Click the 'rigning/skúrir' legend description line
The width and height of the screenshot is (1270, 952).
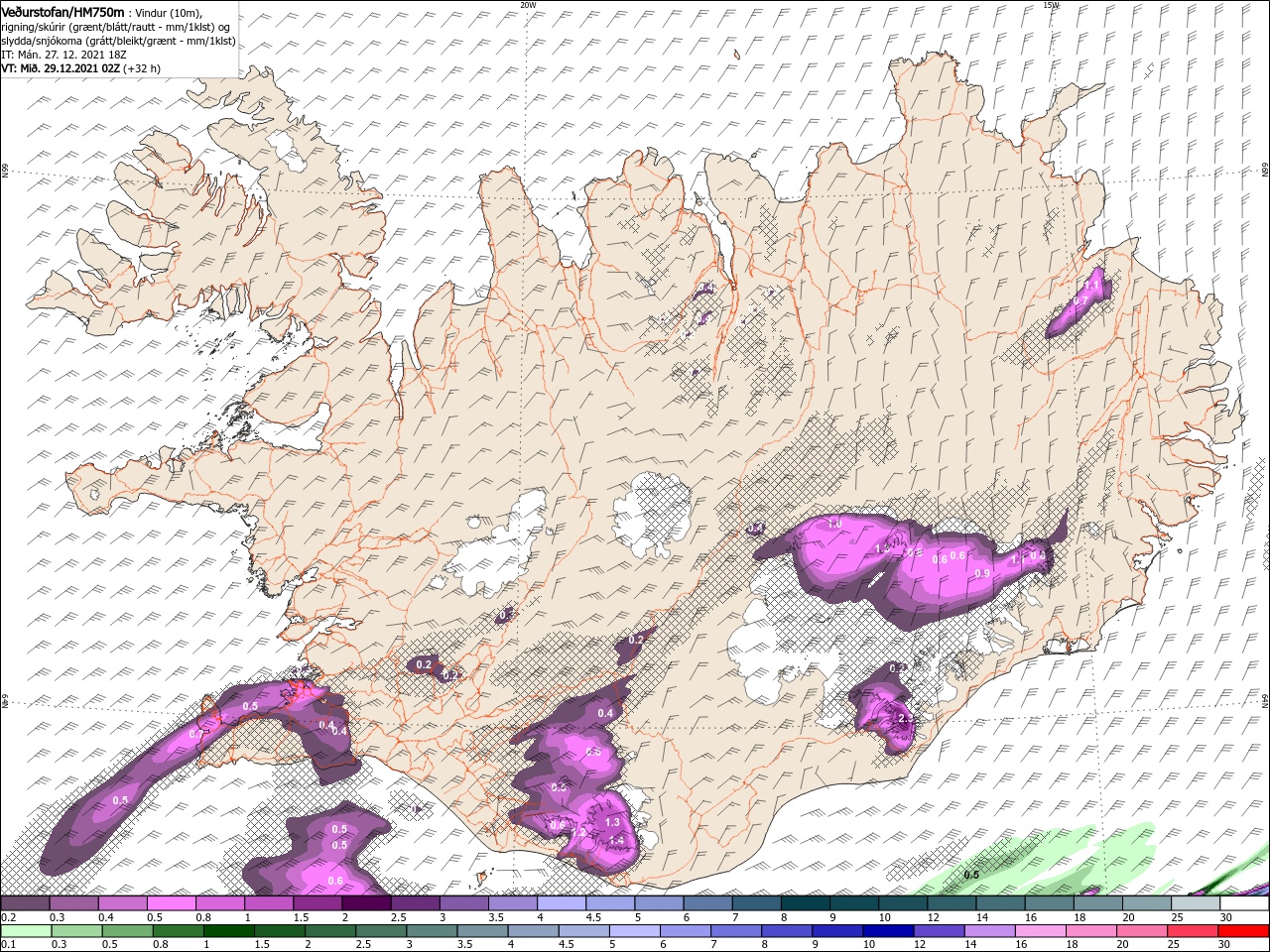click(115, 26)
